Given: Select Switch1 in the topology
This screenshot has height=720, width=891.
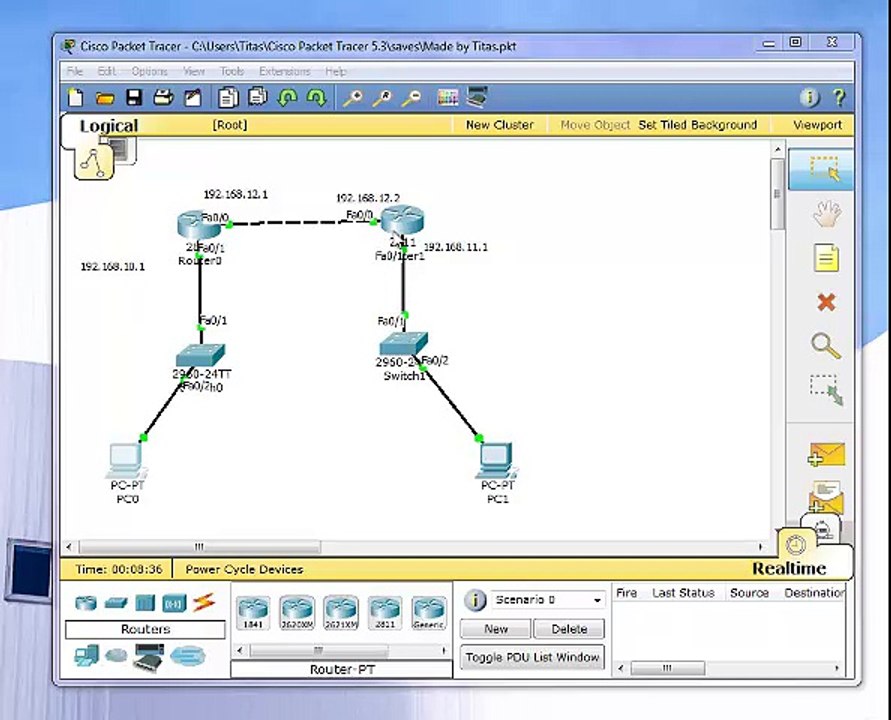Looking at the screenshot, I should point(403,344).
